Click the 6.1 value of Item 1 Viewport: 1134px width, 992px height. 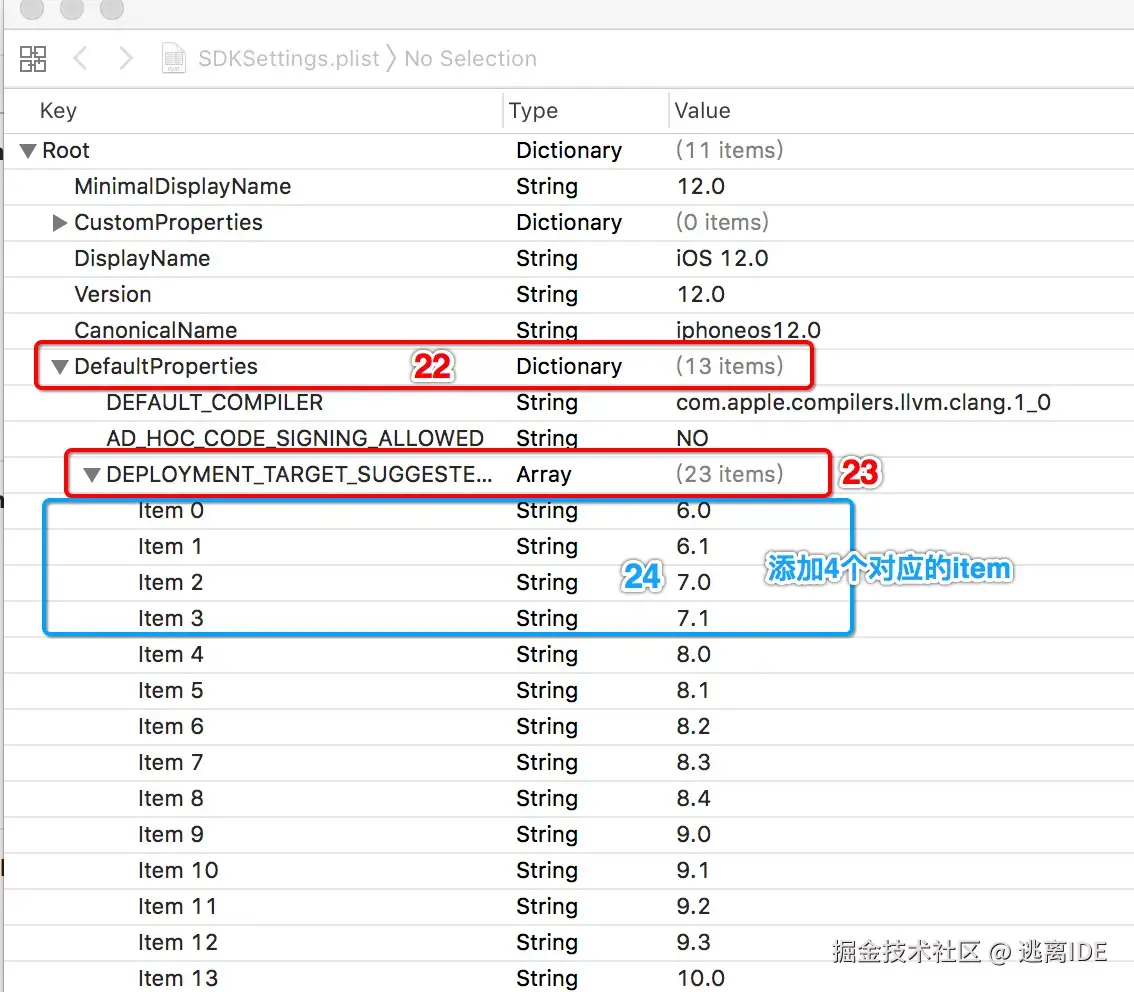point(692,547)
